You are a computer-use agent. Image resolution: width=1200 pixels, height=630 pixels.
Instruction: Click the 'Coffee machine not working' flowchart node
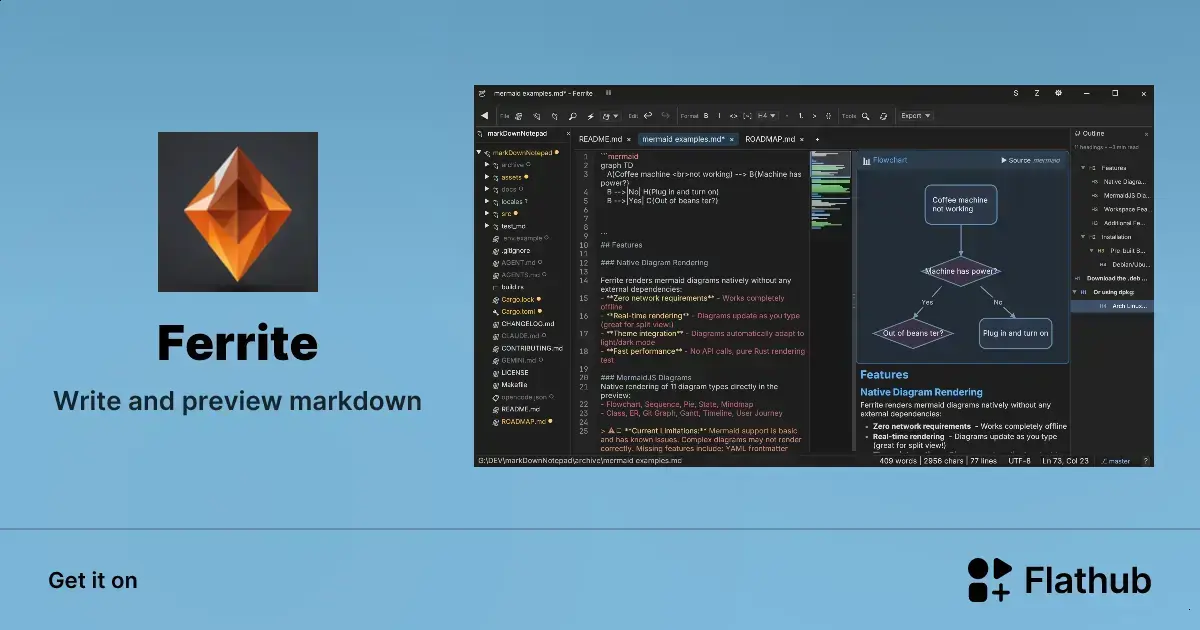959,204
